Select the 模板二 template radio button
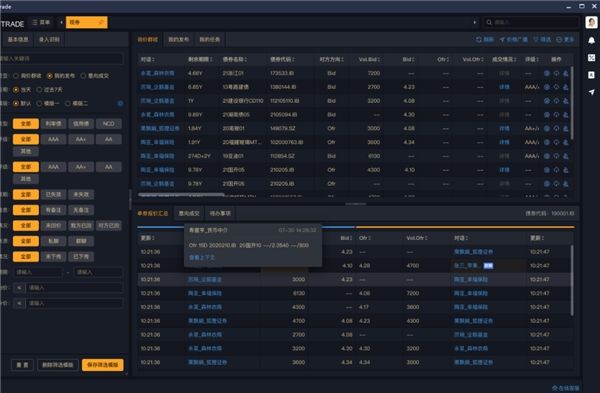 [x=68, y=103]
